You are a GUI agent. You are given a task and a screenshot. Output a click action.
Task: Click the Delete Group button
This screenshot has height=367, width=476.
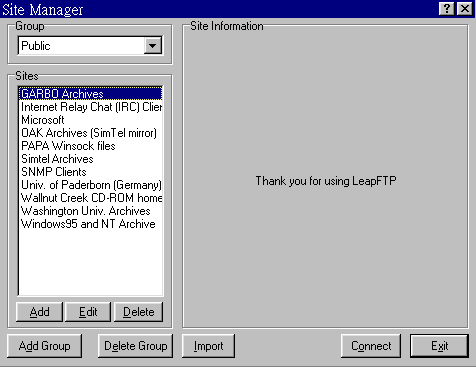[x=136, y=346]
